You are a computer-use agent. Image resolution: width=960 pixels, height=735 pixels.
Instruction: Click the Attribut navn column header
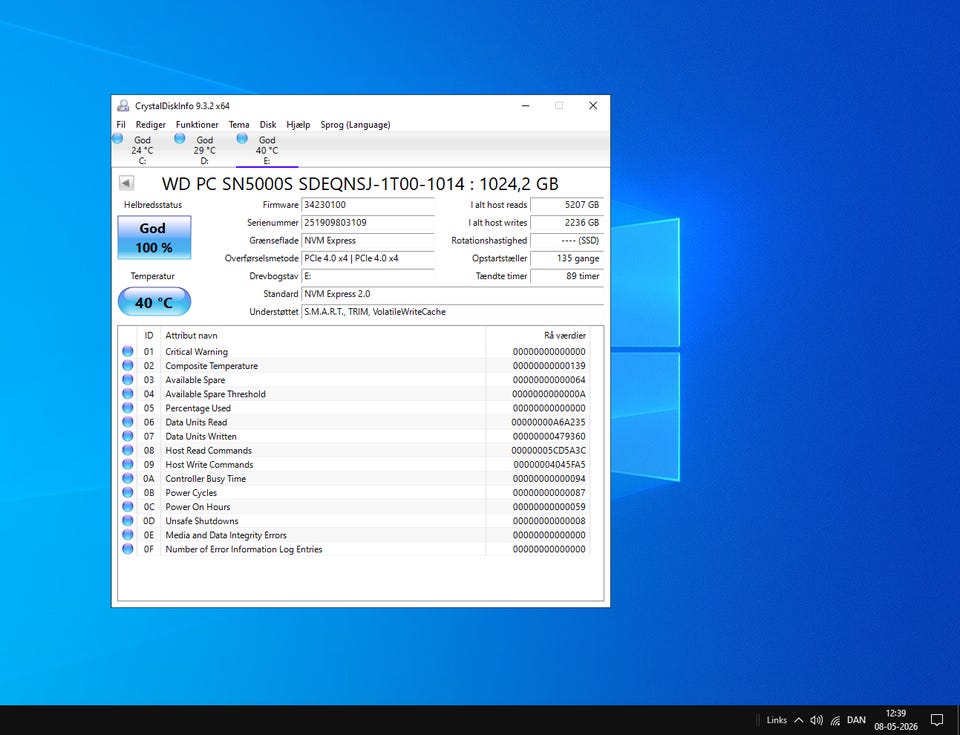pos(323,335)
